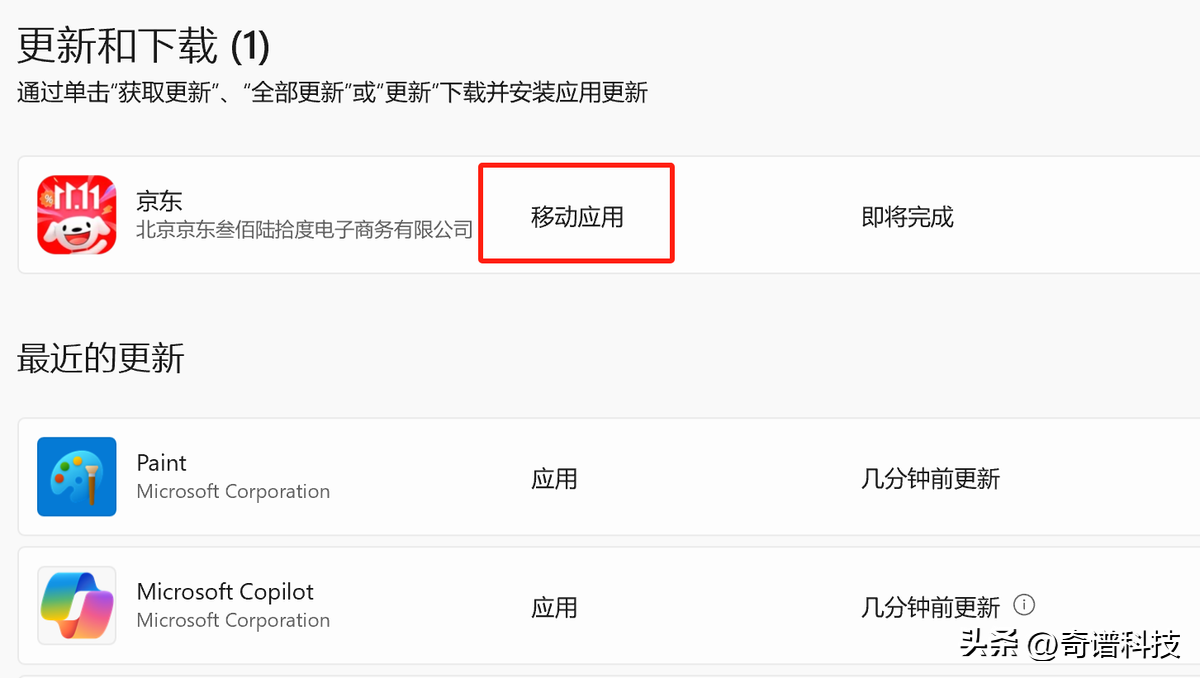Click the highlighted 移动应用 label
The image size is (1200, 678).
tap(577, 216)
